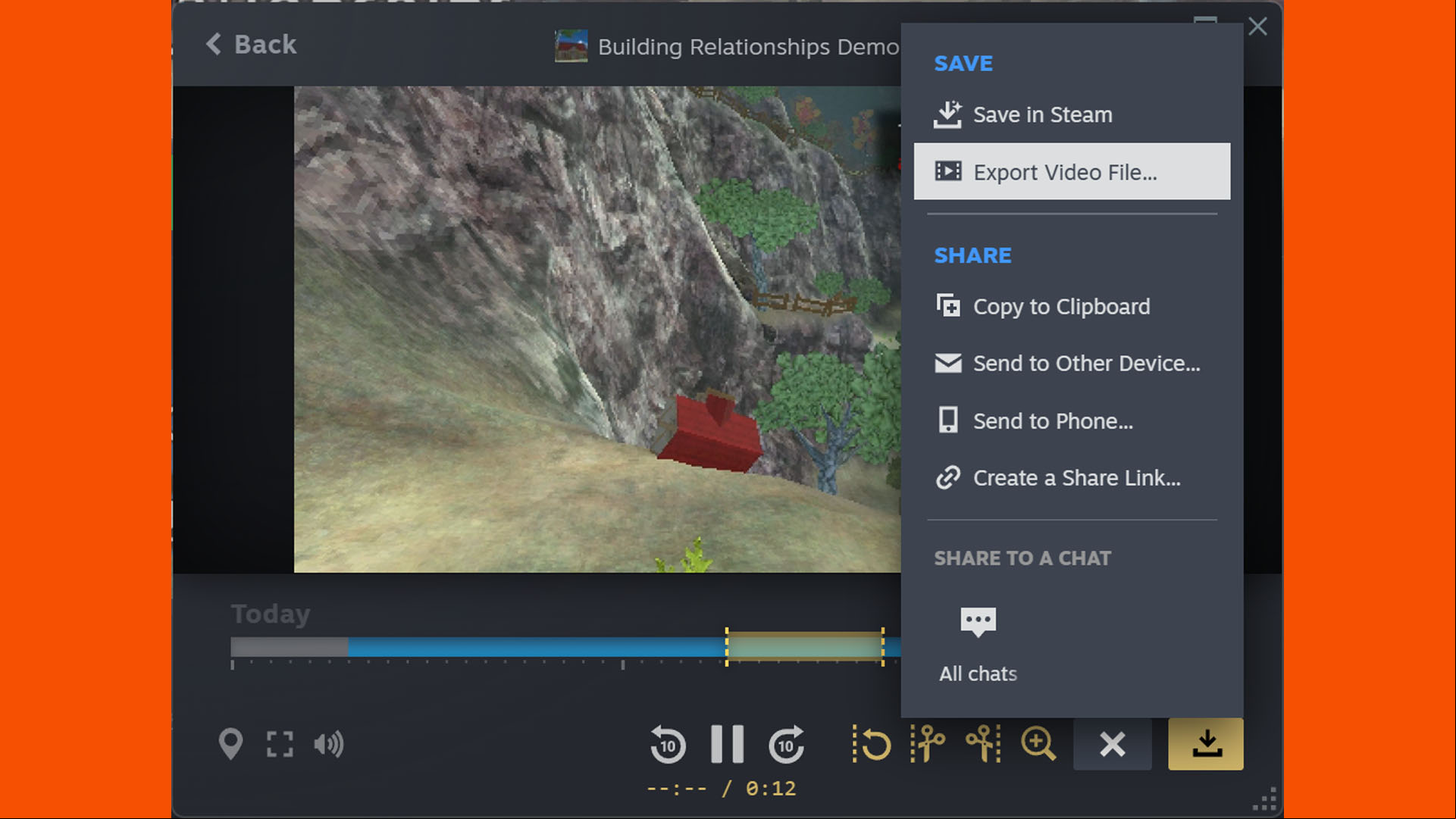Seek within the blue recorded timeline section
1456x819 pixels.
coord(537,647)
